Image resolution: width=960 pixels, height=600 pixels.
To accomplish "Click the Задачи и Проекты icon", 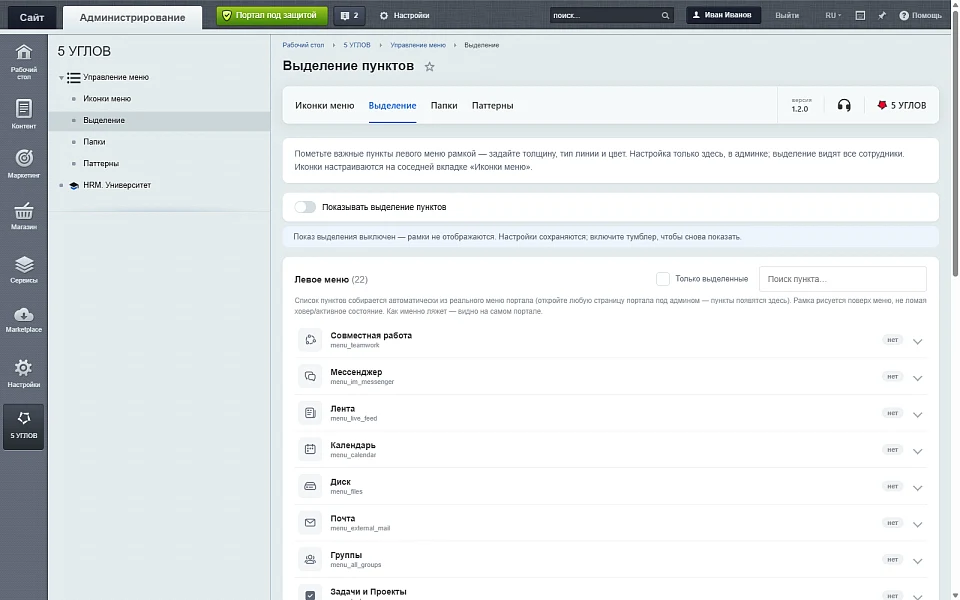I will pos(310,594).
